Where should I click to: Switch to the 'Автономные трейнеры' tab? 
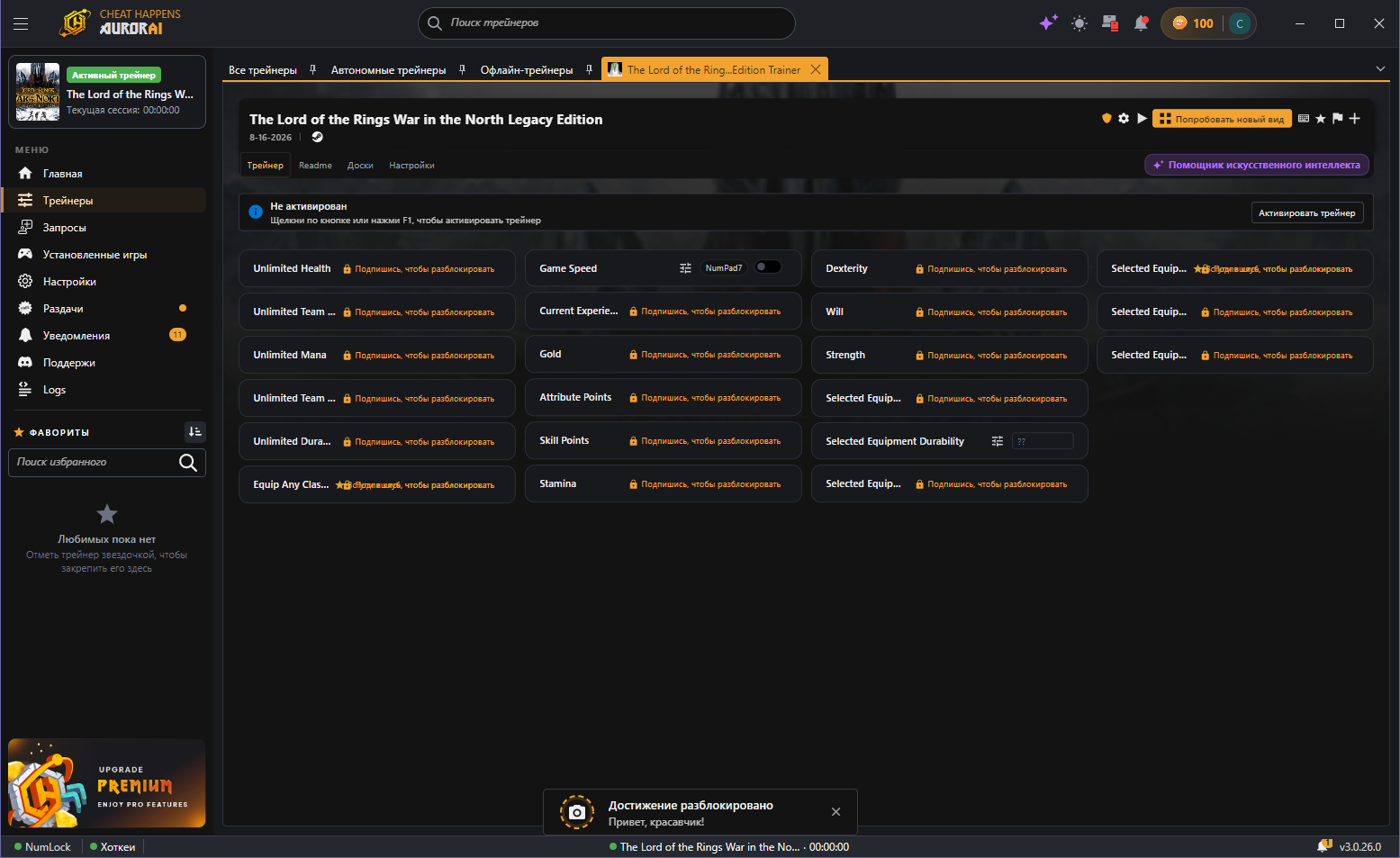(388, 69)
